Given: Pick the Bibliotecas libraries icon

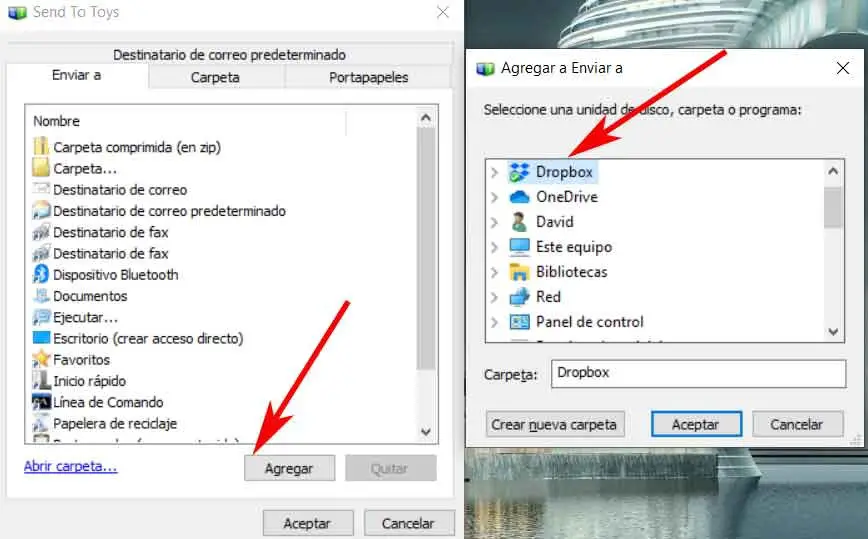Looking at the screenshot, I should pos(519,272).
